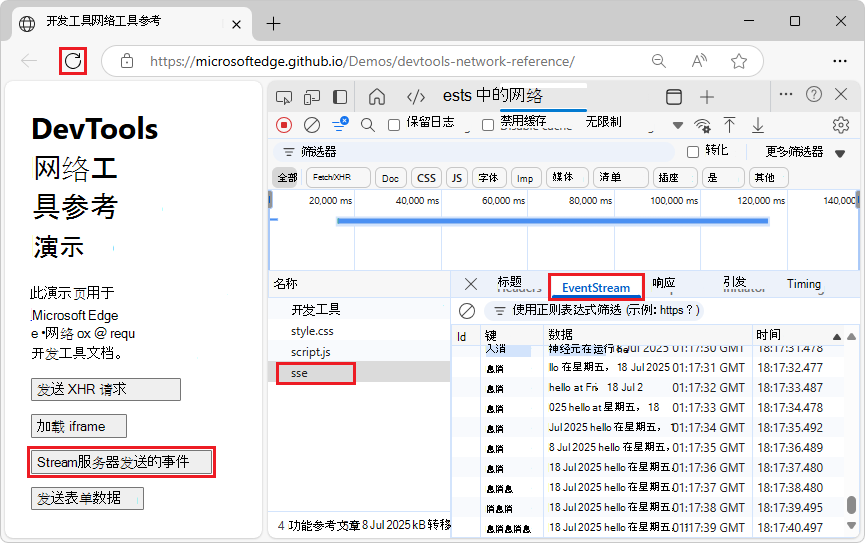Go back using browser back arrow
This screenshot has width=865, height=543.
(x=29, y=61)
